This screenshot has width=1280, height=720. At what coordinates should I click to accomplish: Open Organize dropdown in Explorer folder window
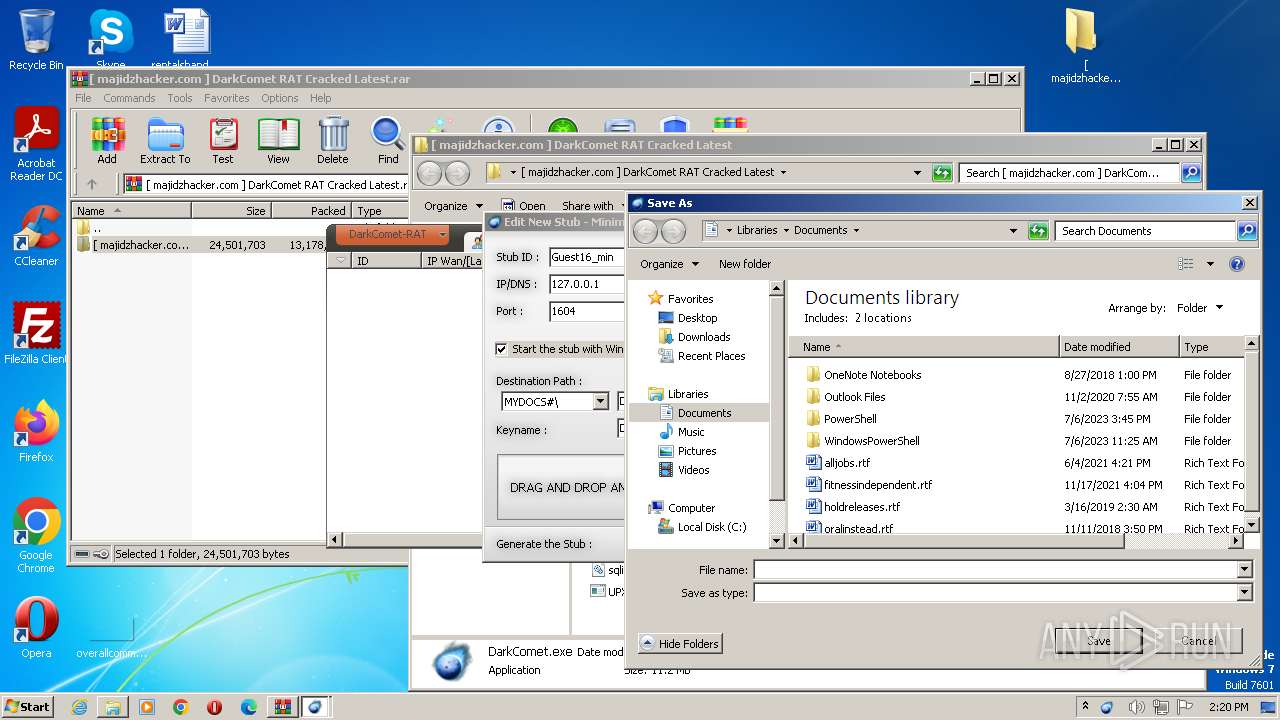tap(452, 206)
